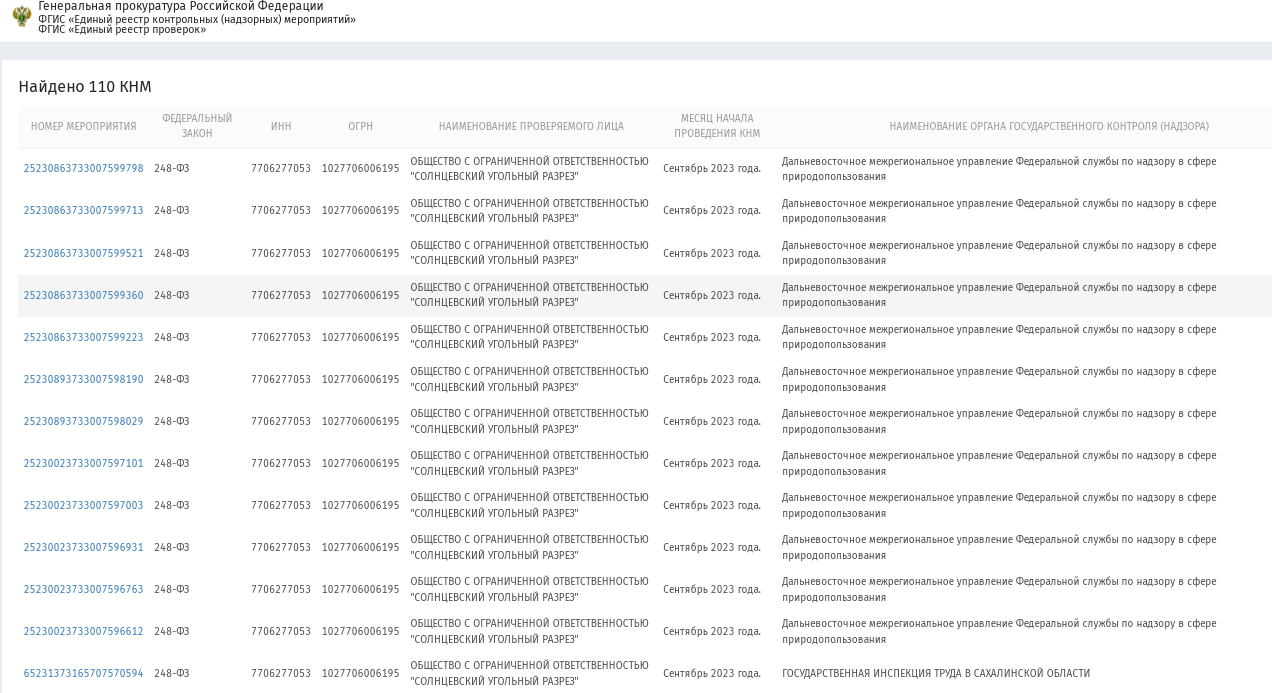1272x693 pixels.
Task: Click ИНН 7706277053 in row 25230863733007599713
Action: tap(281, 210)
